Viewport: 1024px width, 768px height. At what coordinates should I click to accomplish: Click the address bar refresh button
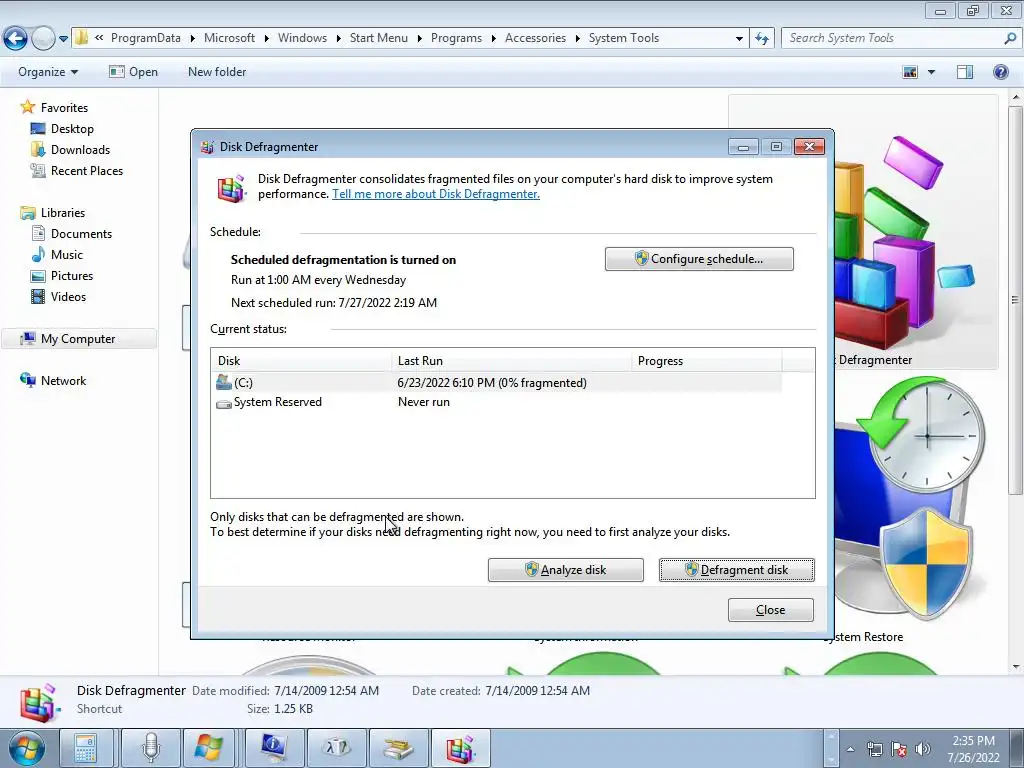761,39
